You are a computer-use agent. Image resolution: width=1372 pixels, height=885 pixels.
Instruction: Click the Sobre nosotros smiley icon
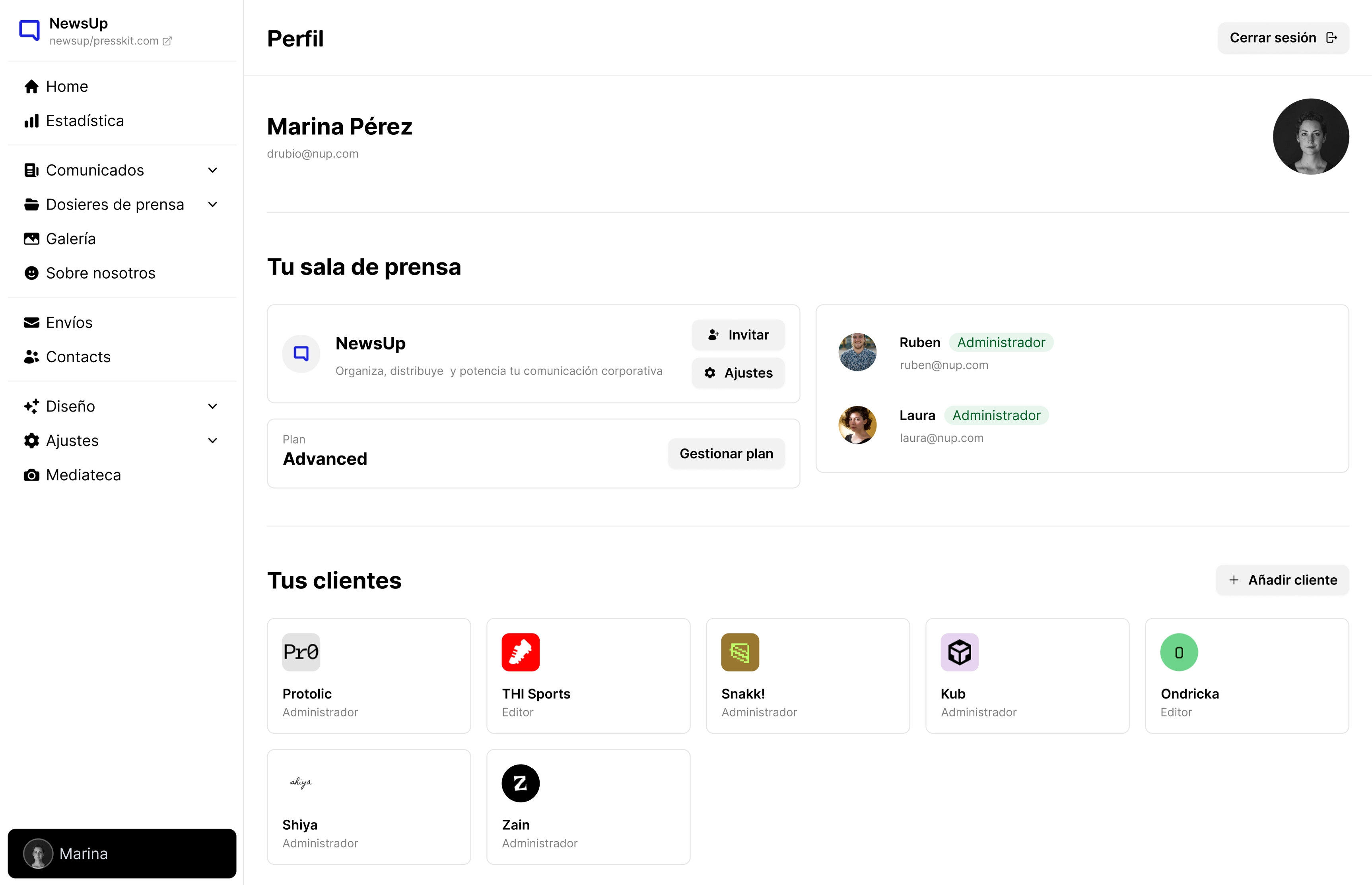(x=31, y=273)
